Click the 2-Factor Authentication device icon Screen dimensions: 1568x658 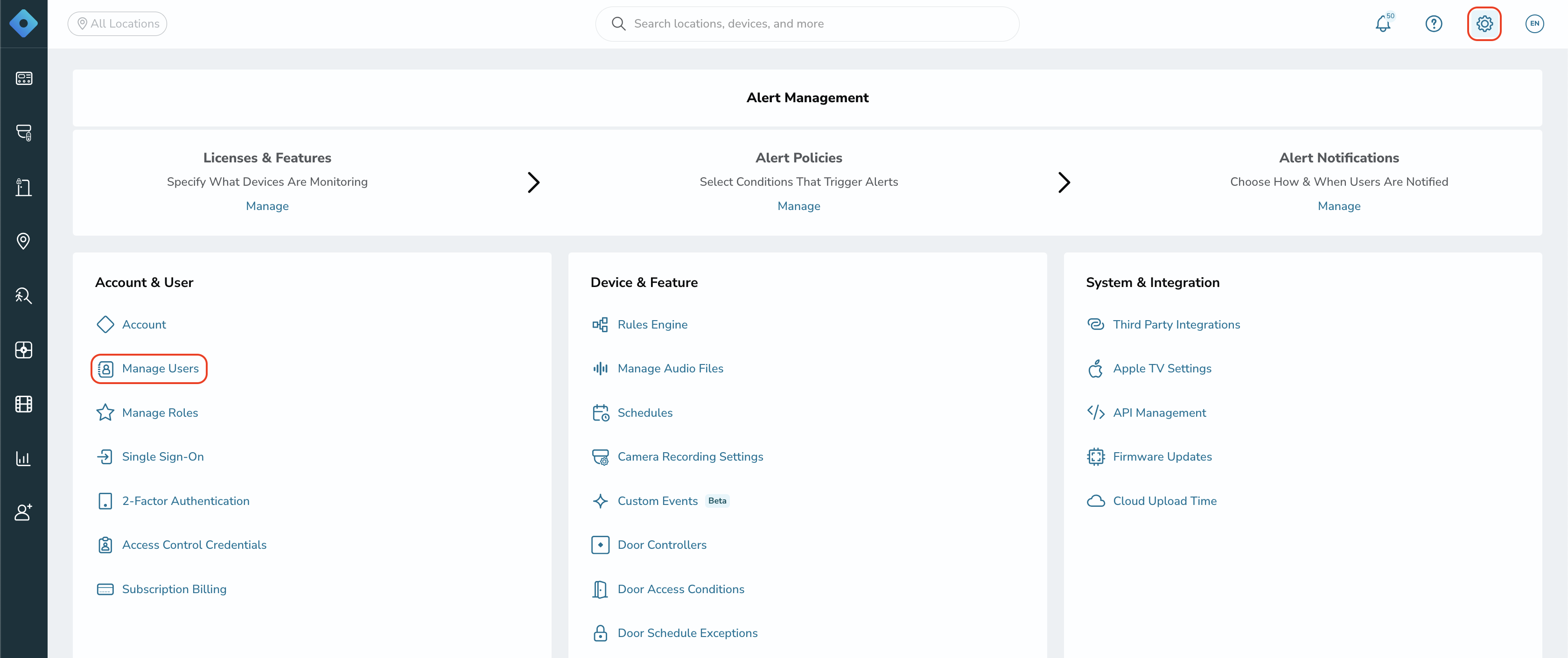(x=105, y=501)
